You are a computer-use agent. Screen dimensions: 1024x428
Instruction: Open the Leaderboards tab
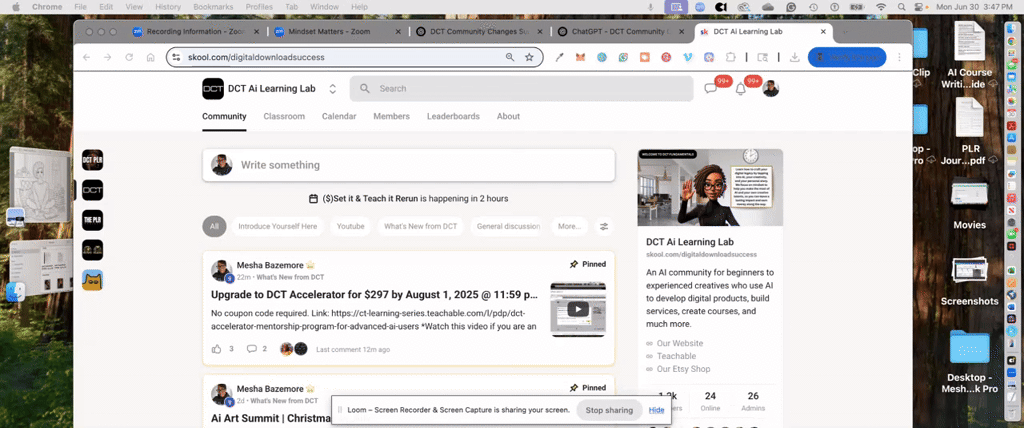pyautogui.click(x=453, y=116)
